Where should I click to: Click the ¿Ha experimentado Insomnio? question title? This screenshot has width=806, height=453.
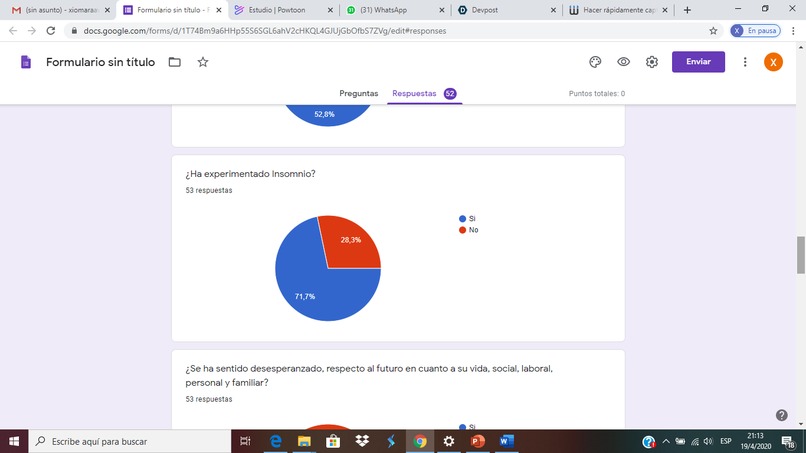[250, 174]
